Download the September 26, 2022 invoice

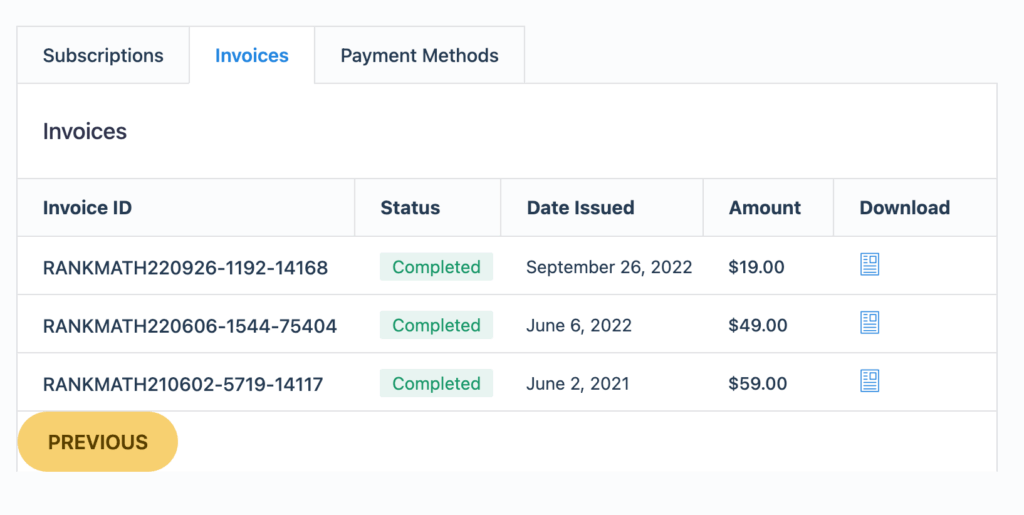point(869,265)
